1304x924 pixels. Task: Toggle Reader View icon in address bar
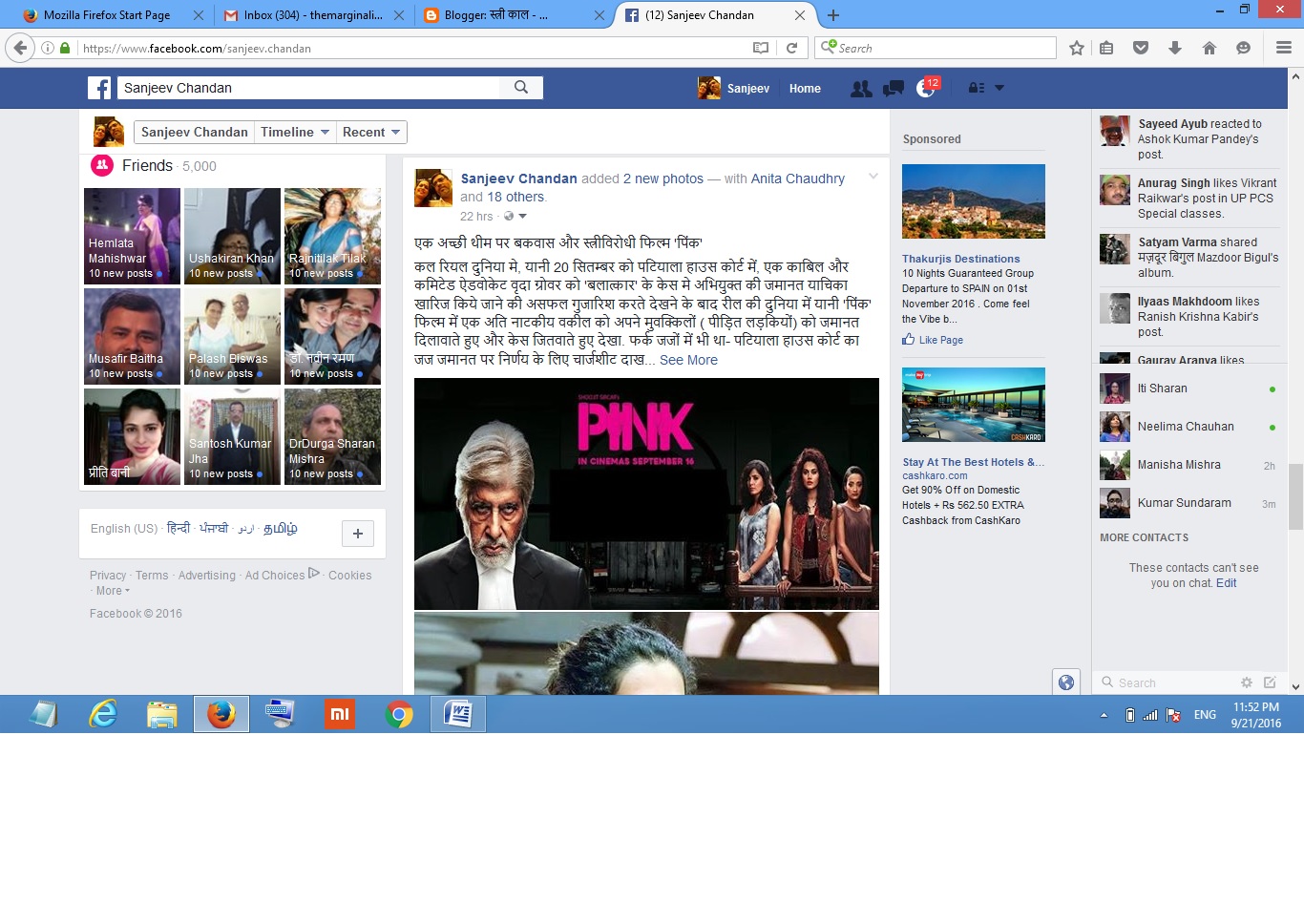tap(761, 48)
